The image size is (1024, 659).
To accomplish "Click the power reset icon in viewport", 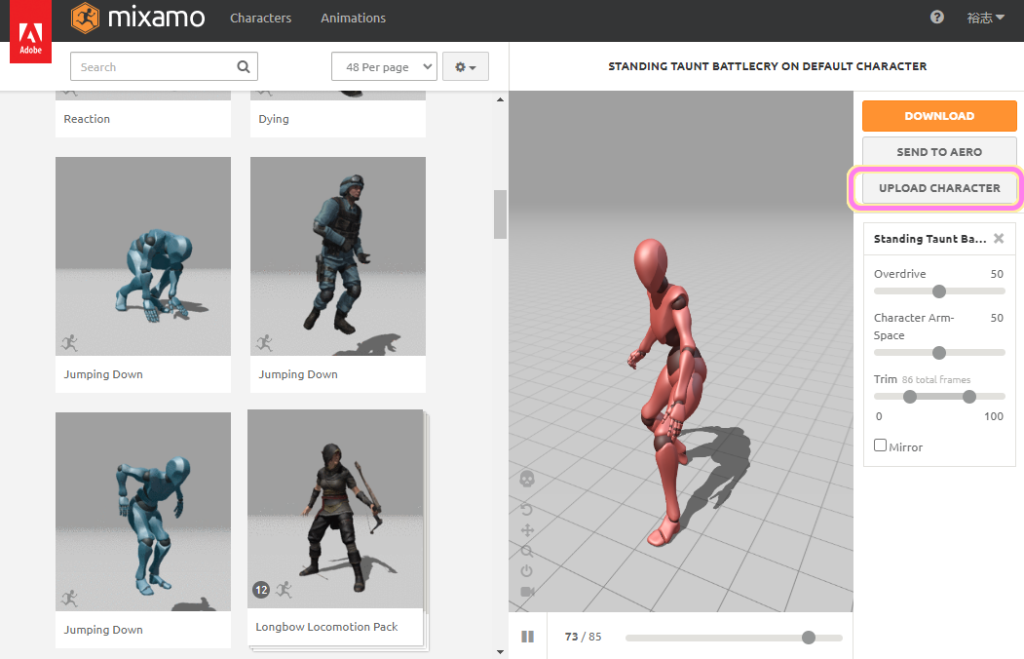I will (x=527, y=571).
